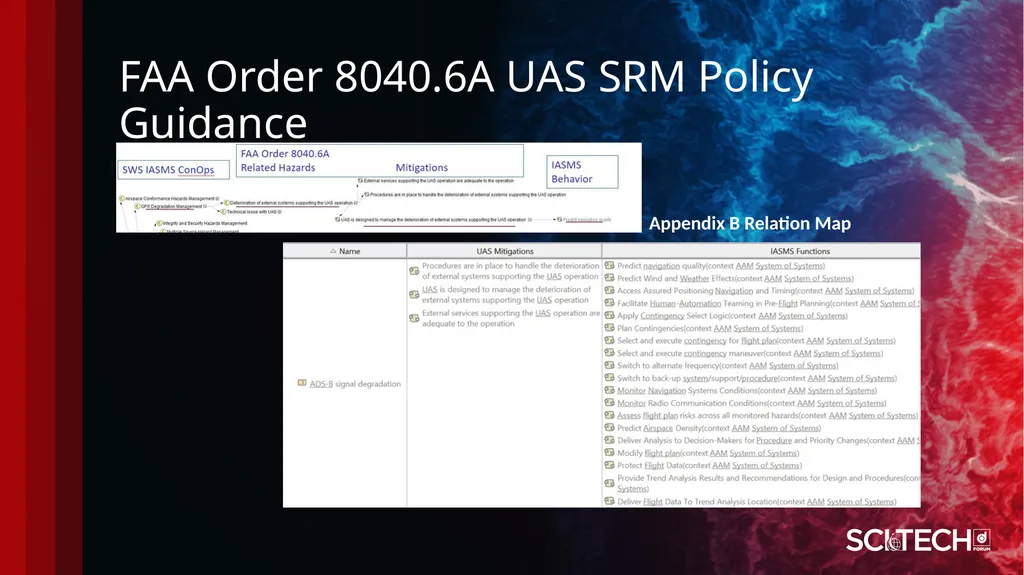This screenshot has width=1024, height=575.
Task: Click the ADS-B signal degradation row icon
Action: pyautogui.click(x=302, y=383)
